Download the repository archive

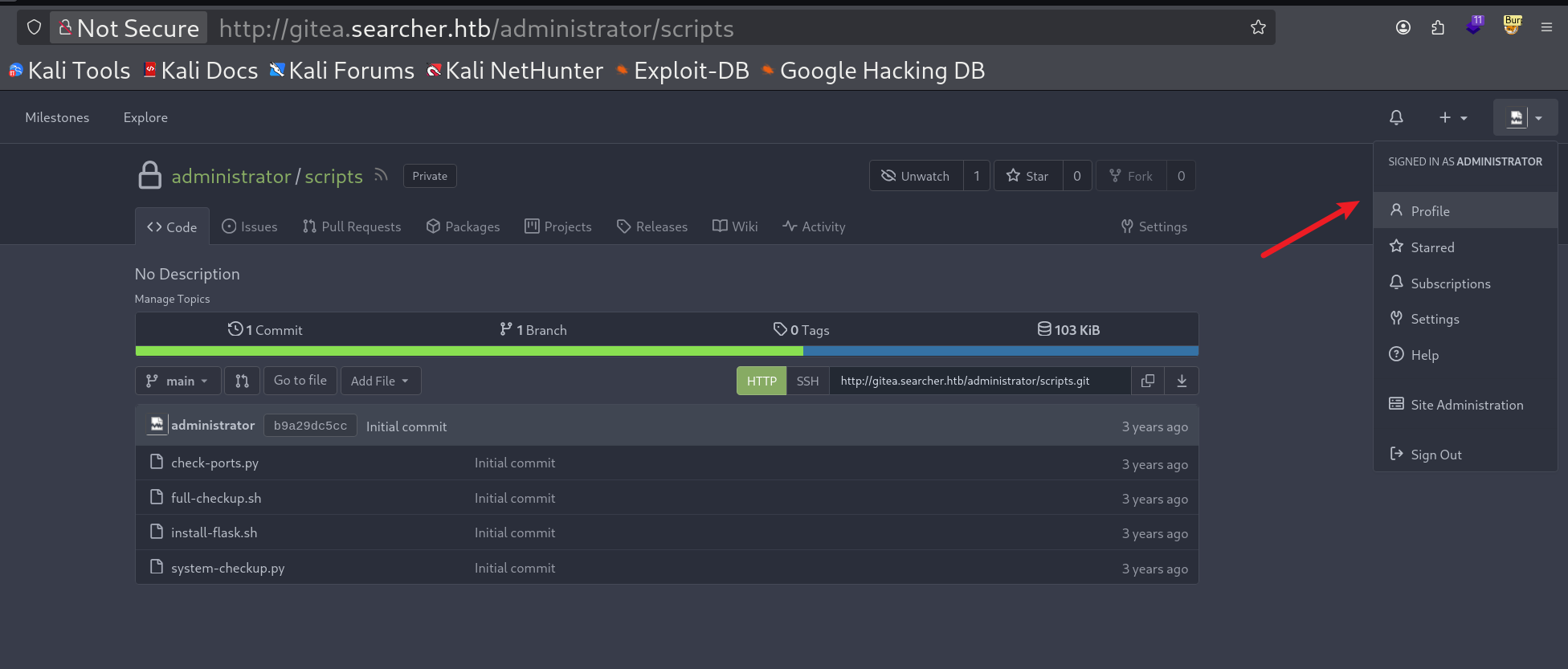pyautogui.click(x=1182, y=381)
